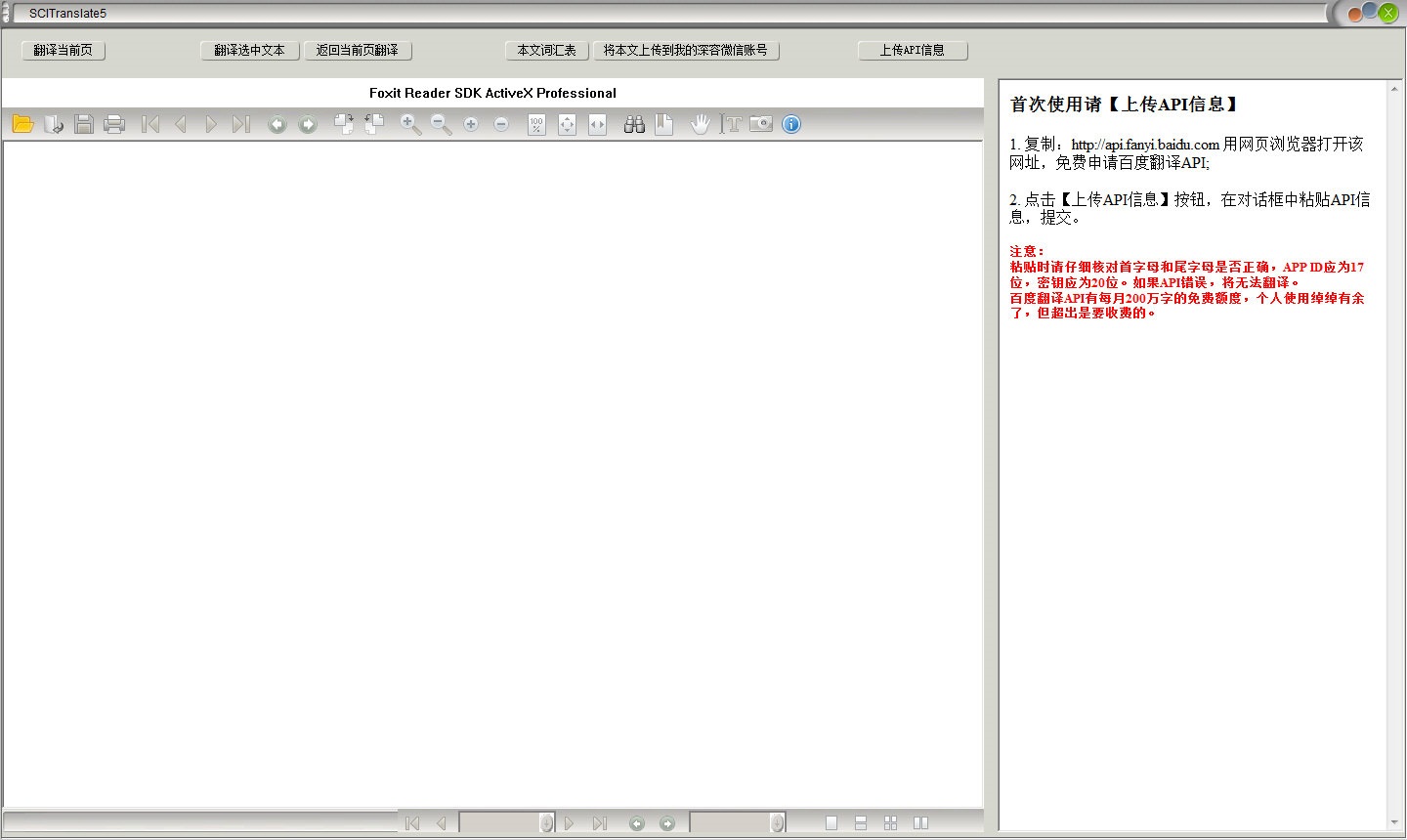Image resolution: width=1407 pixels, height=840 pixels.
Task: Open the zoom level stepper control
Action: point(777,823)
